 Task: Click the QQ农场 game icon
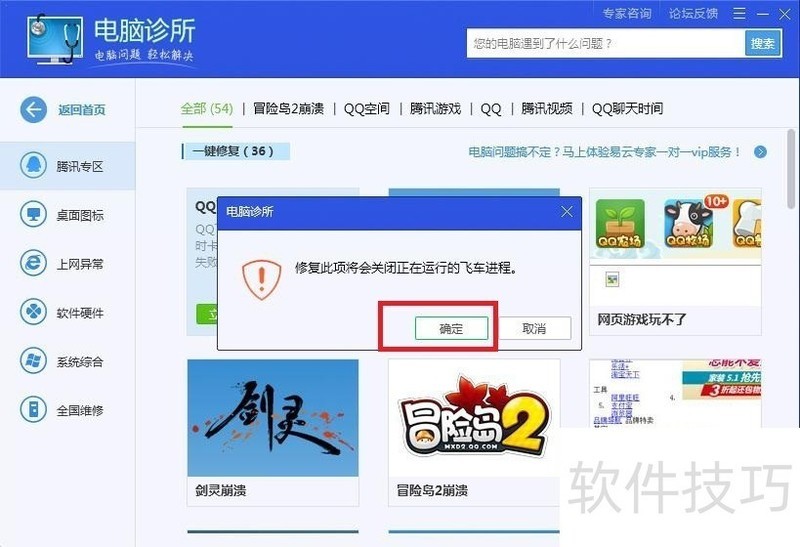coord(620,224)
